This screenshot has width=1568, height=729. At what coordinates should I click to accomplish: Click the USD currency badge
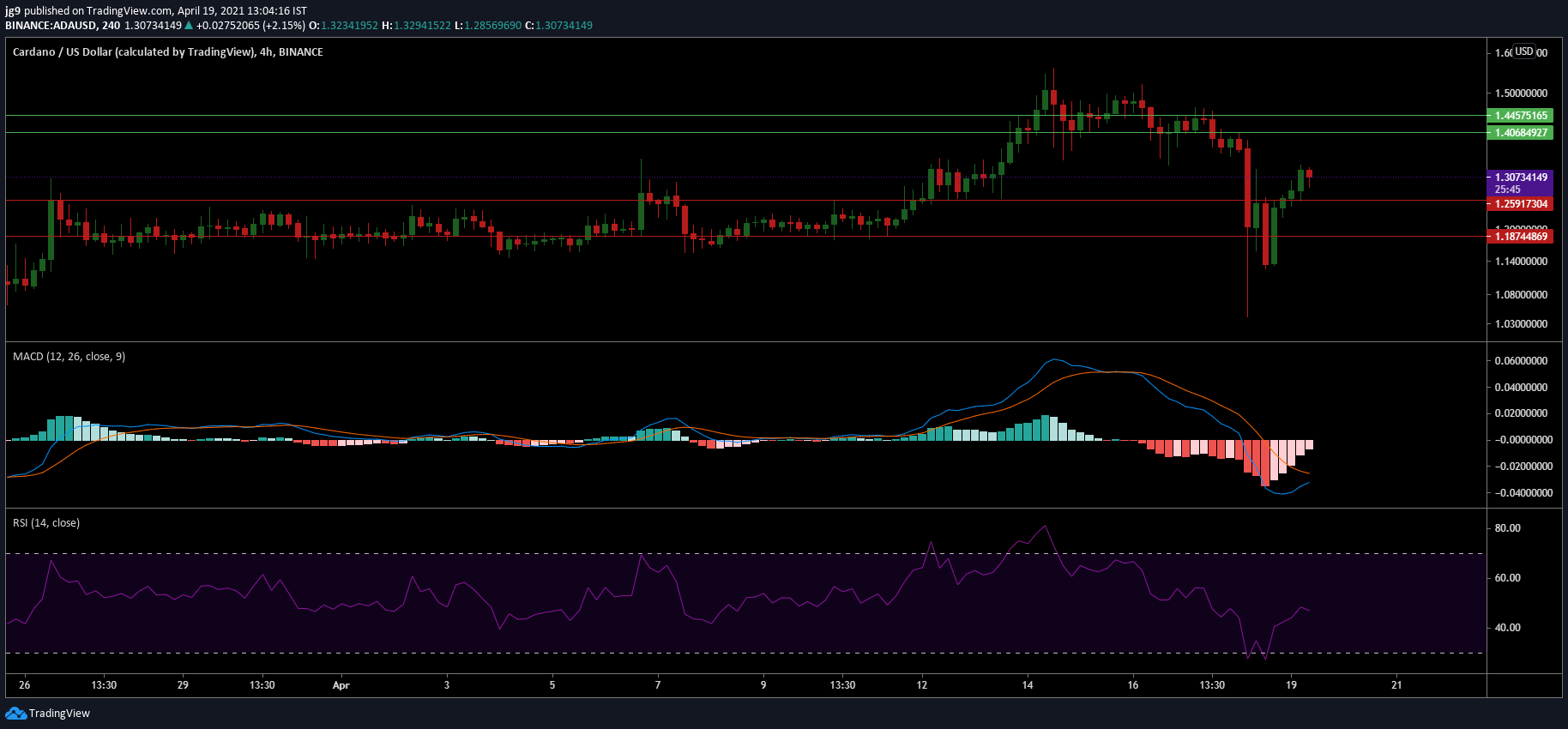pyautogui.click(x=1524, y=51)
